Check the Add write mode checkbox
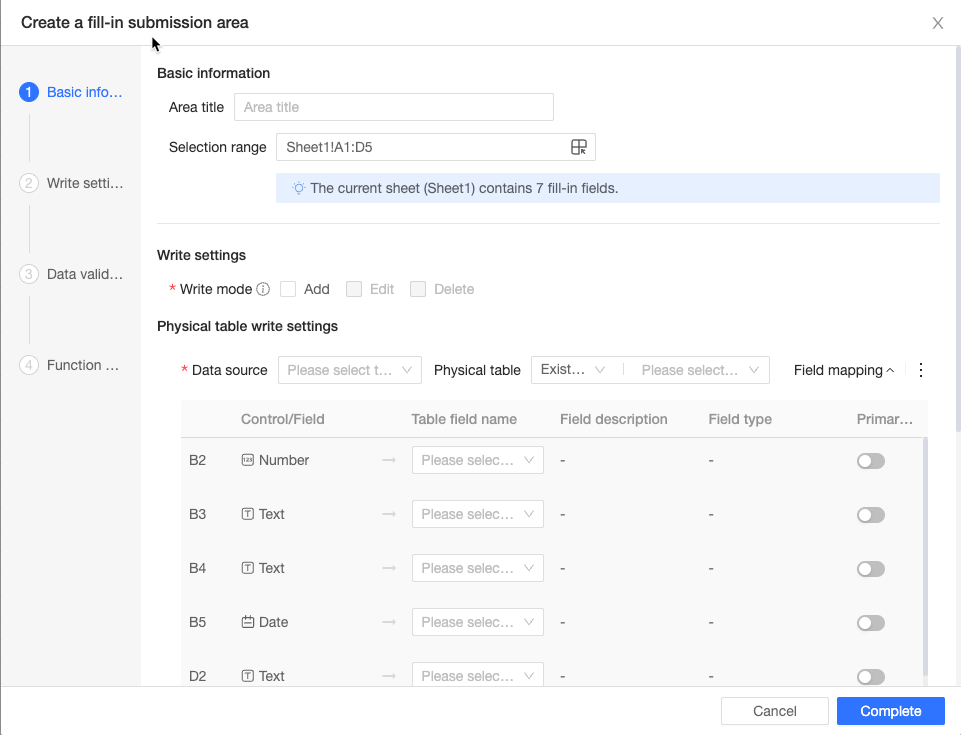Viewport: 961px width, 735px height. [288, 289]
